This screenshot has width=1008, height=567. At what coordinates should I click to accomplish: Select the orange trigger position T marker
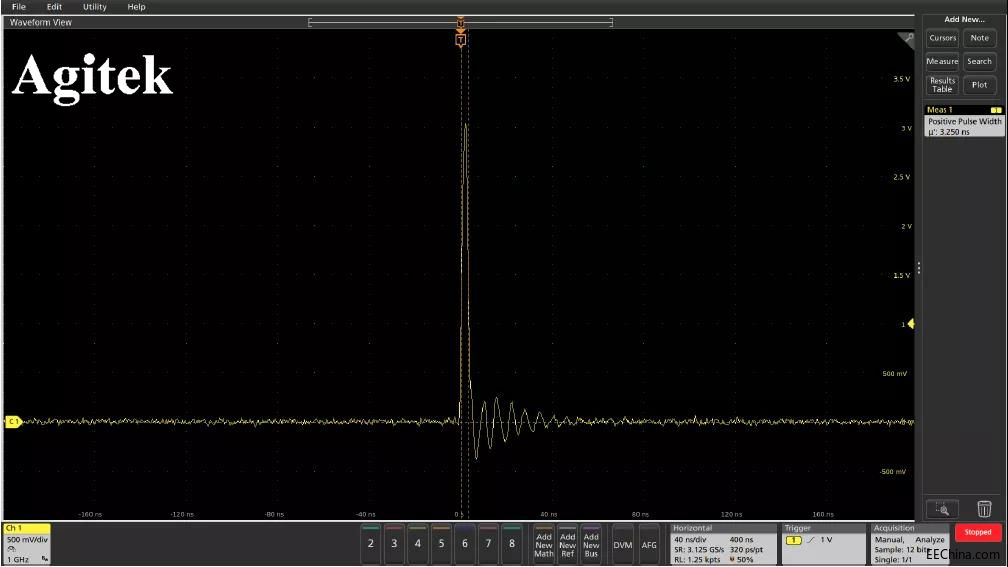460,40
